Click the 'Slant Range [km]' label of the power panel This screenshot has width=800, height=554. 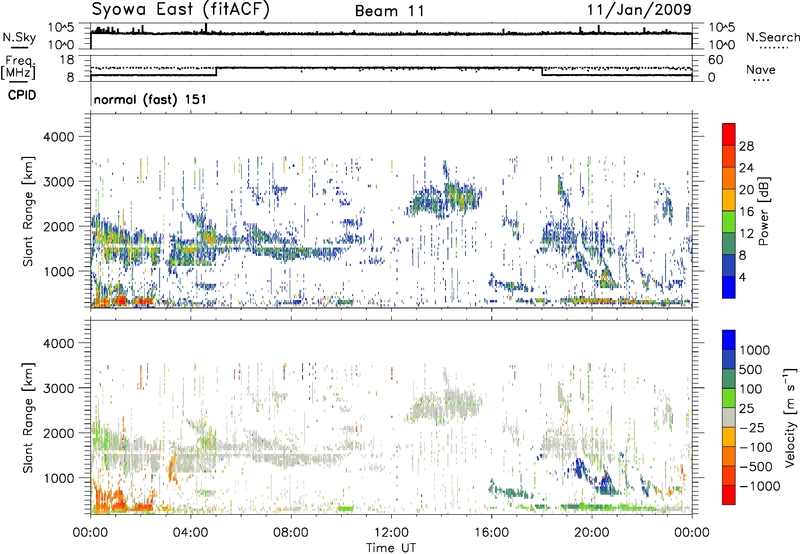coord(28,211)
